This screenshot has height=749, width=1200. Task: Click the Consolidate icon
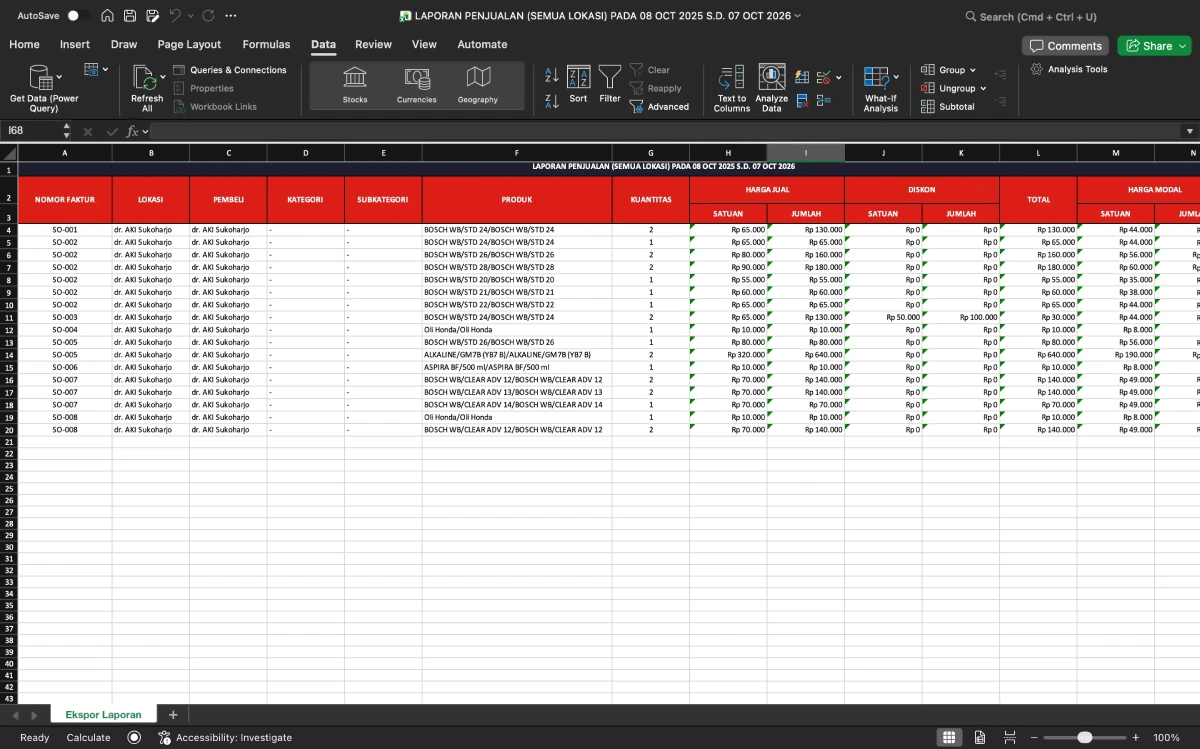click(824, 100)
